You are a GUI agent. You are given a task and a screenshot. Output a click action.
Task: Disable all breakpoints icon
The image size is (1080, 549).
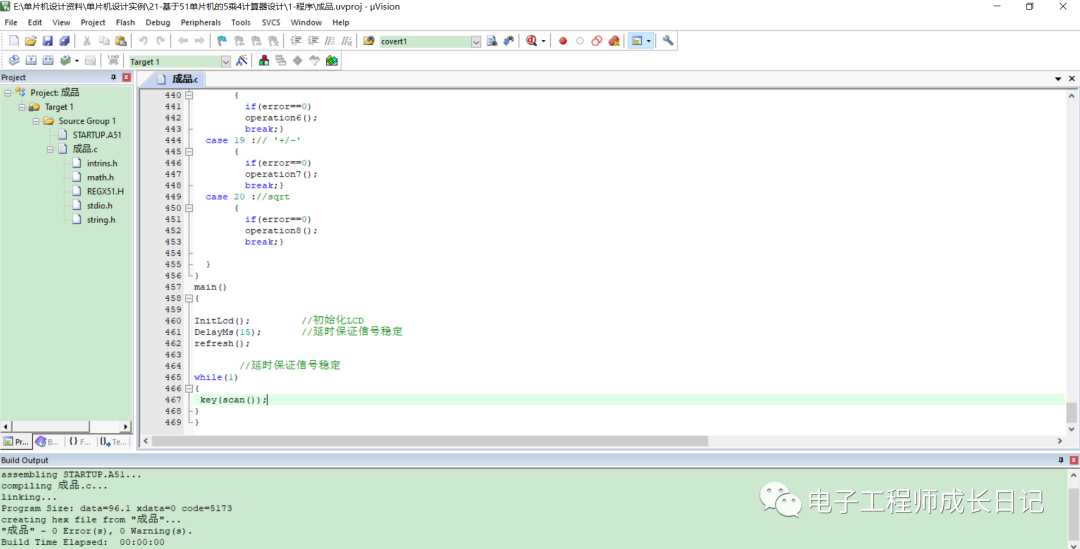click(596, 41)
